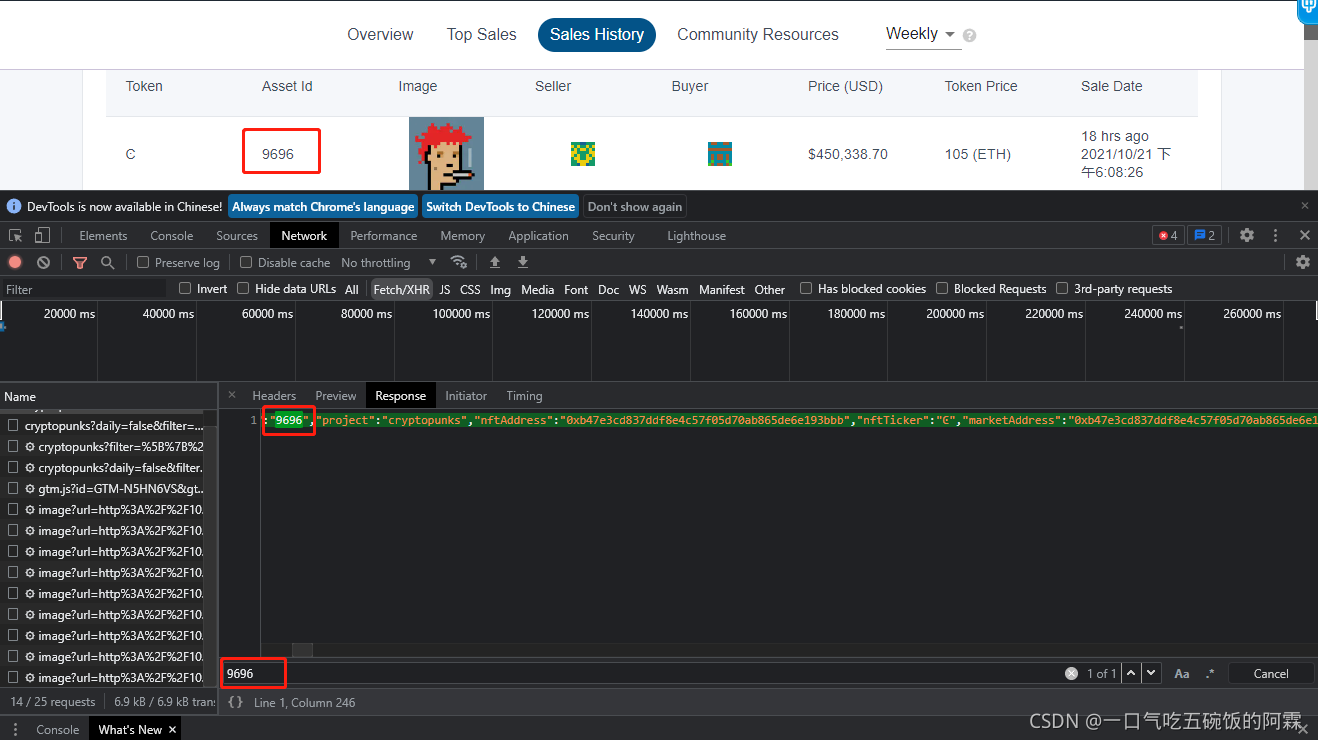Go to previous search match
Image resolution: width=1318 pixels, height=740 pixels.
1131,673
